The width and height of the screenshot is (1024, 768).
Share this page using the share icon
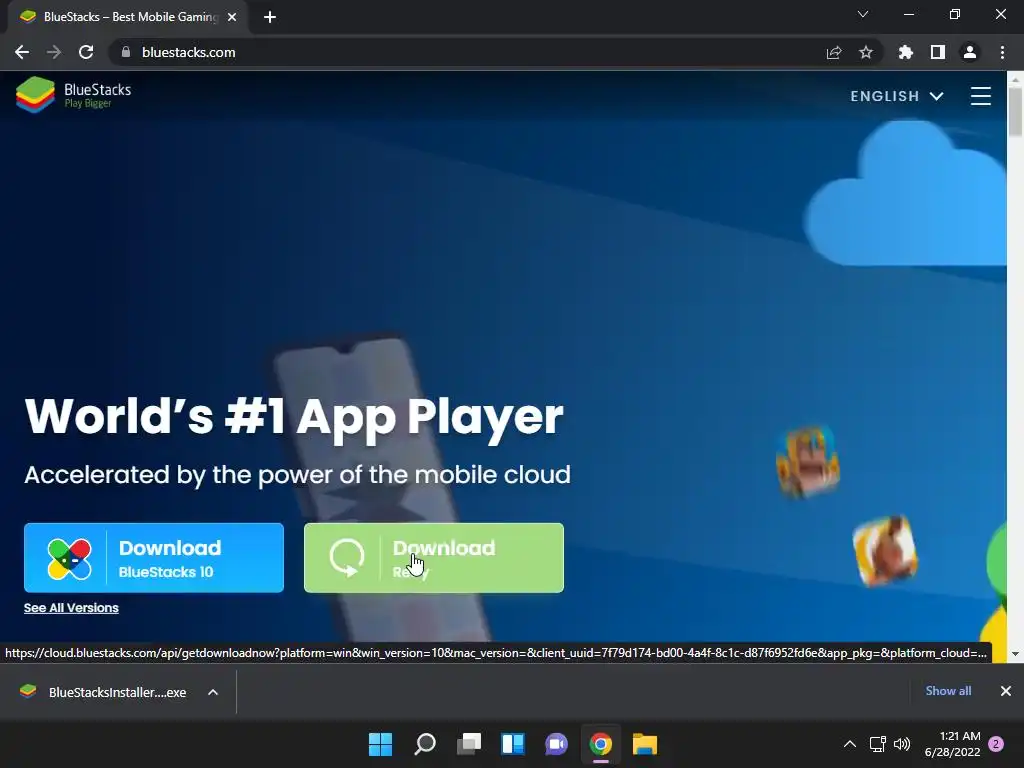click(834, 52)
